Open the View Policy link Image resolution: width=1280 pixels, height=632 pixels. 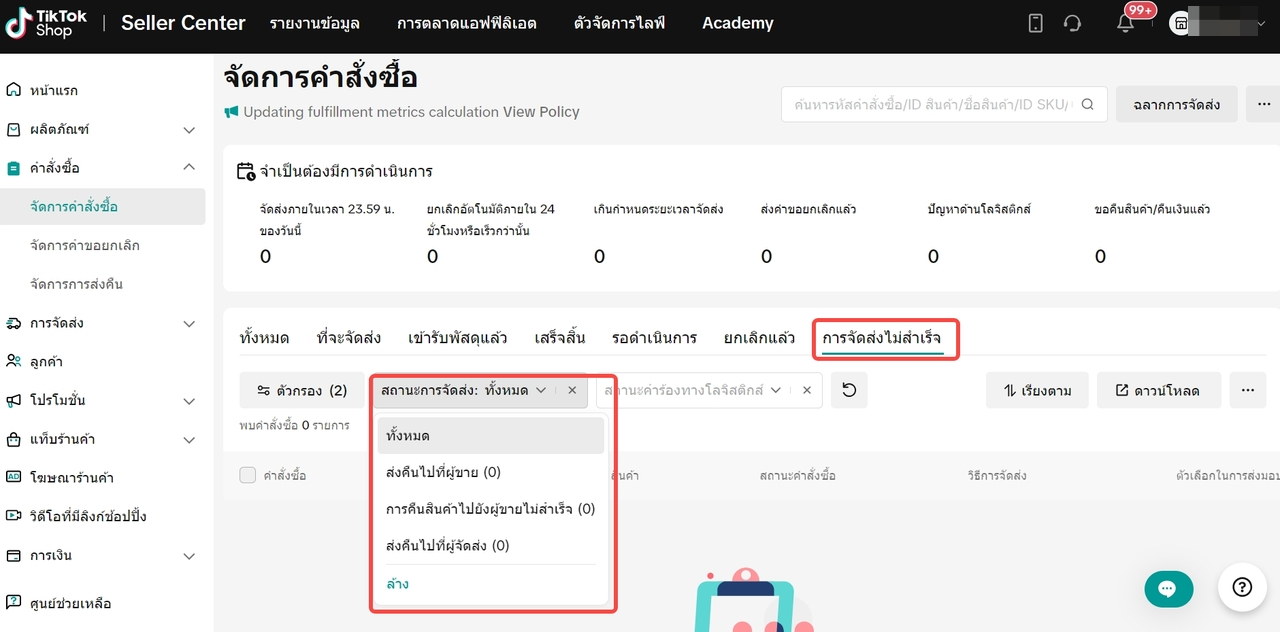pos(541,112)
